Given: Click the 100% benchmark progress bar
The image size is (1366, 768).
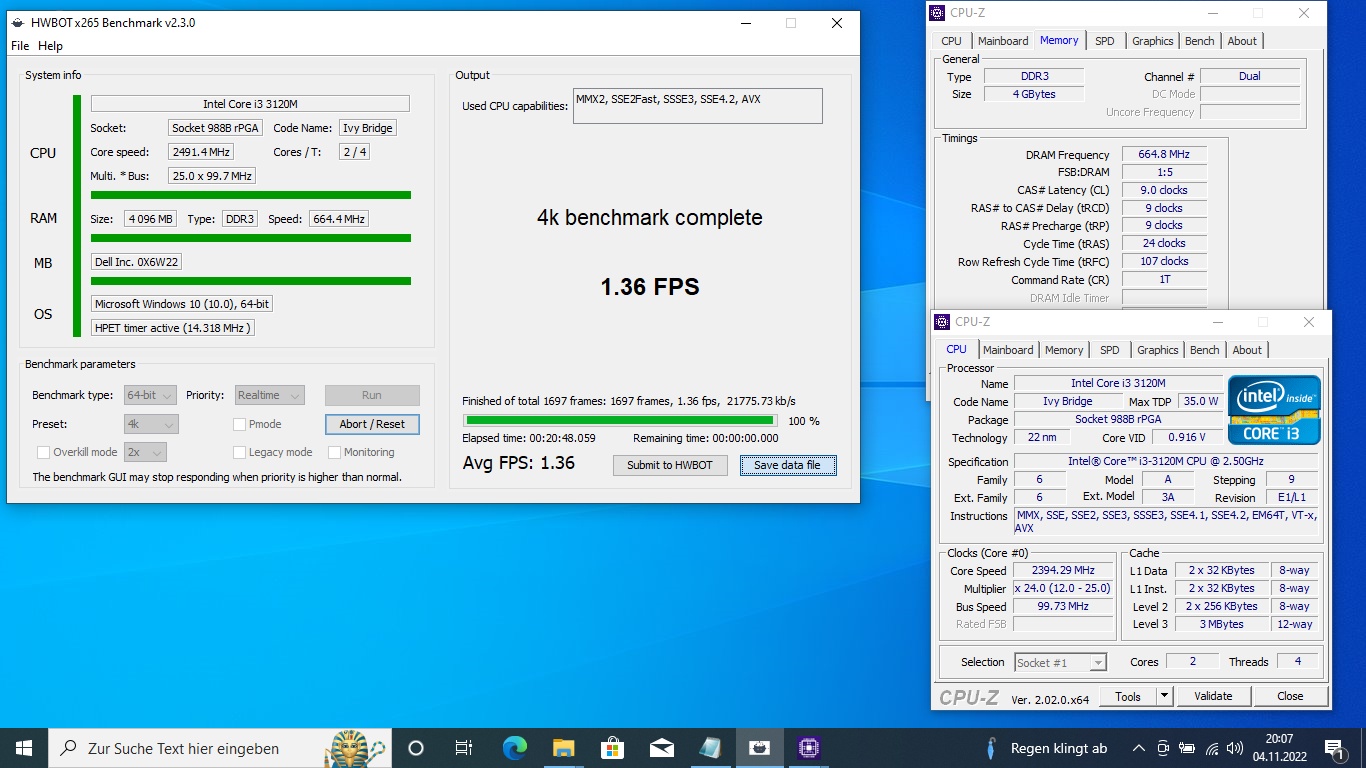Looking at the screenshot, I should (x=619, y=421).
